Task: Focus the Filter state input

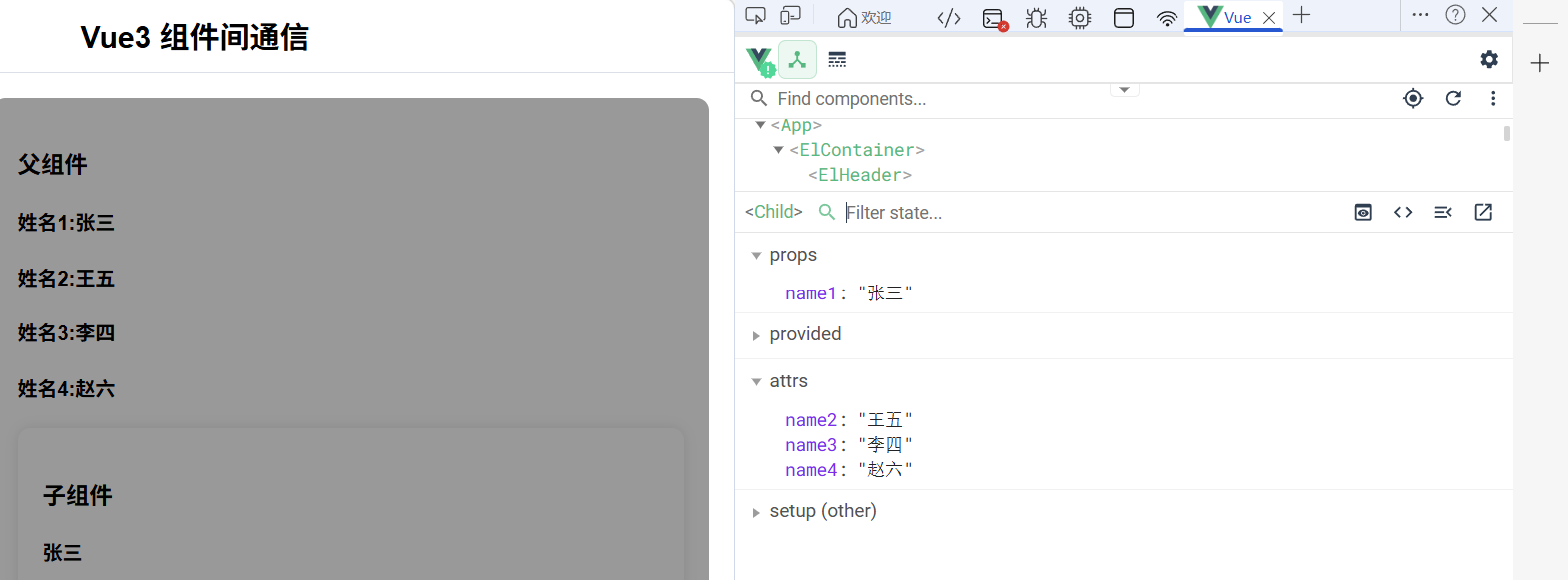Action: pyautogui.click(x=1089, y=212)
